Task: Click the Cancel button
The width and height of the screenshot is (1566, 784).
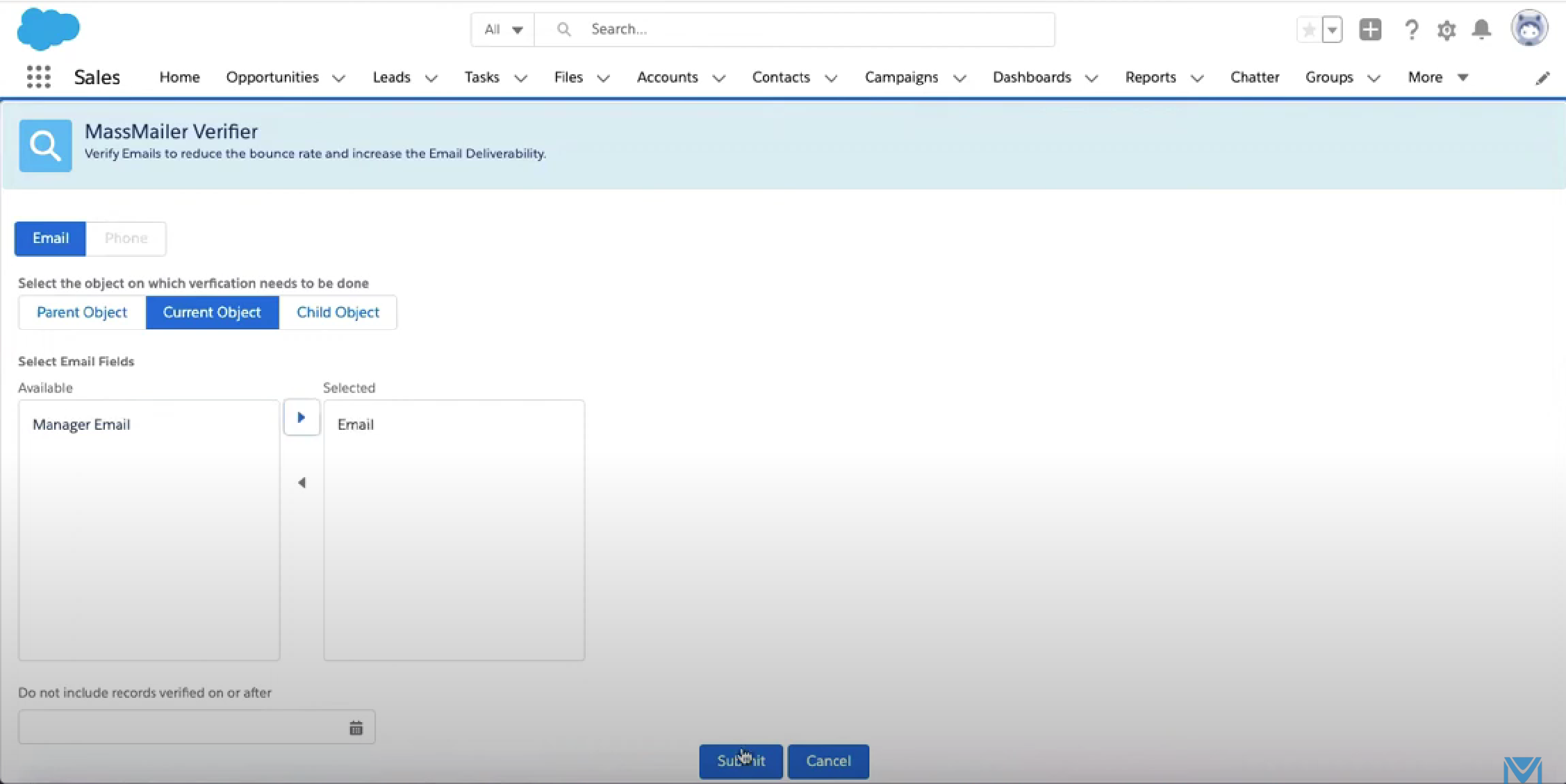Action: [828, 761]
